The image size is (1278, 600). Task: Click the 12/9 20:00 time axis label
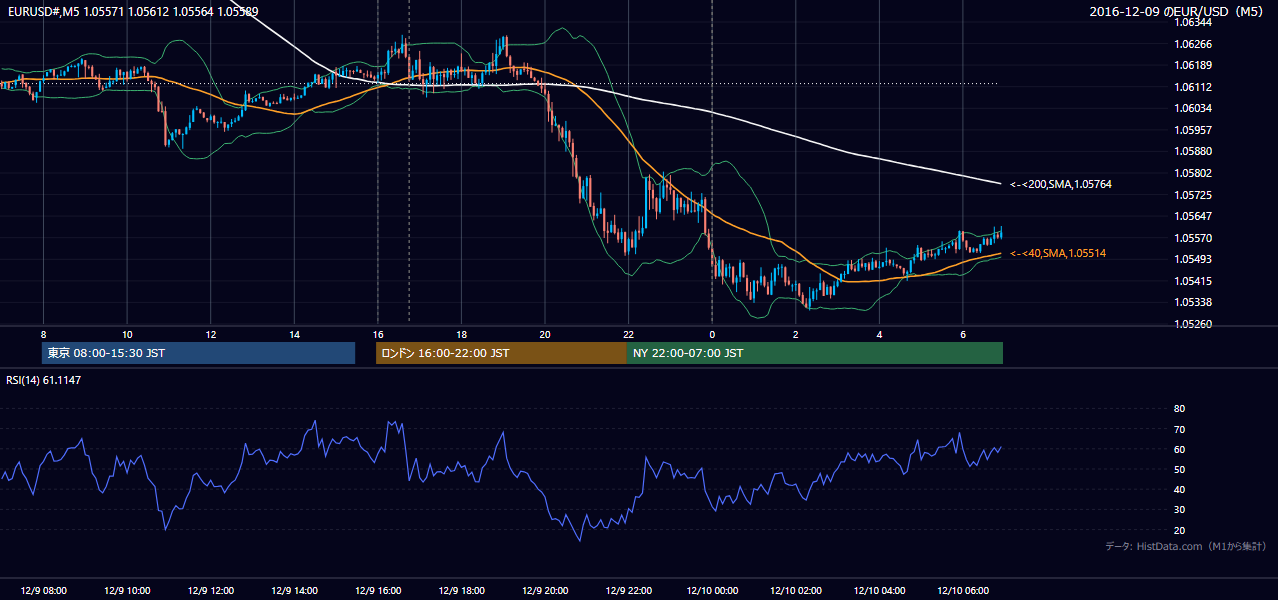click(545, 591)
